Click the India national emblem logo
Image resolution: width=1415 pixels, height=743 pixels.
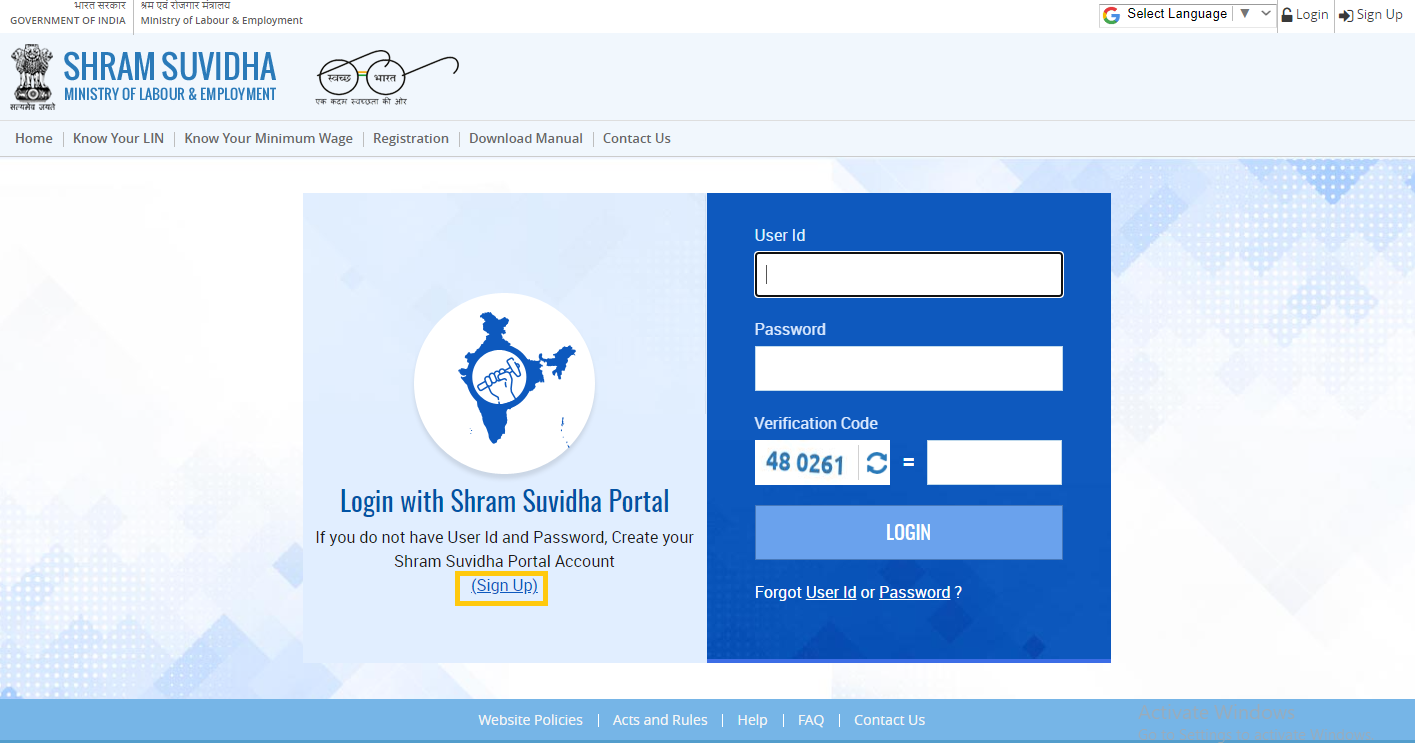coord(32,76)
